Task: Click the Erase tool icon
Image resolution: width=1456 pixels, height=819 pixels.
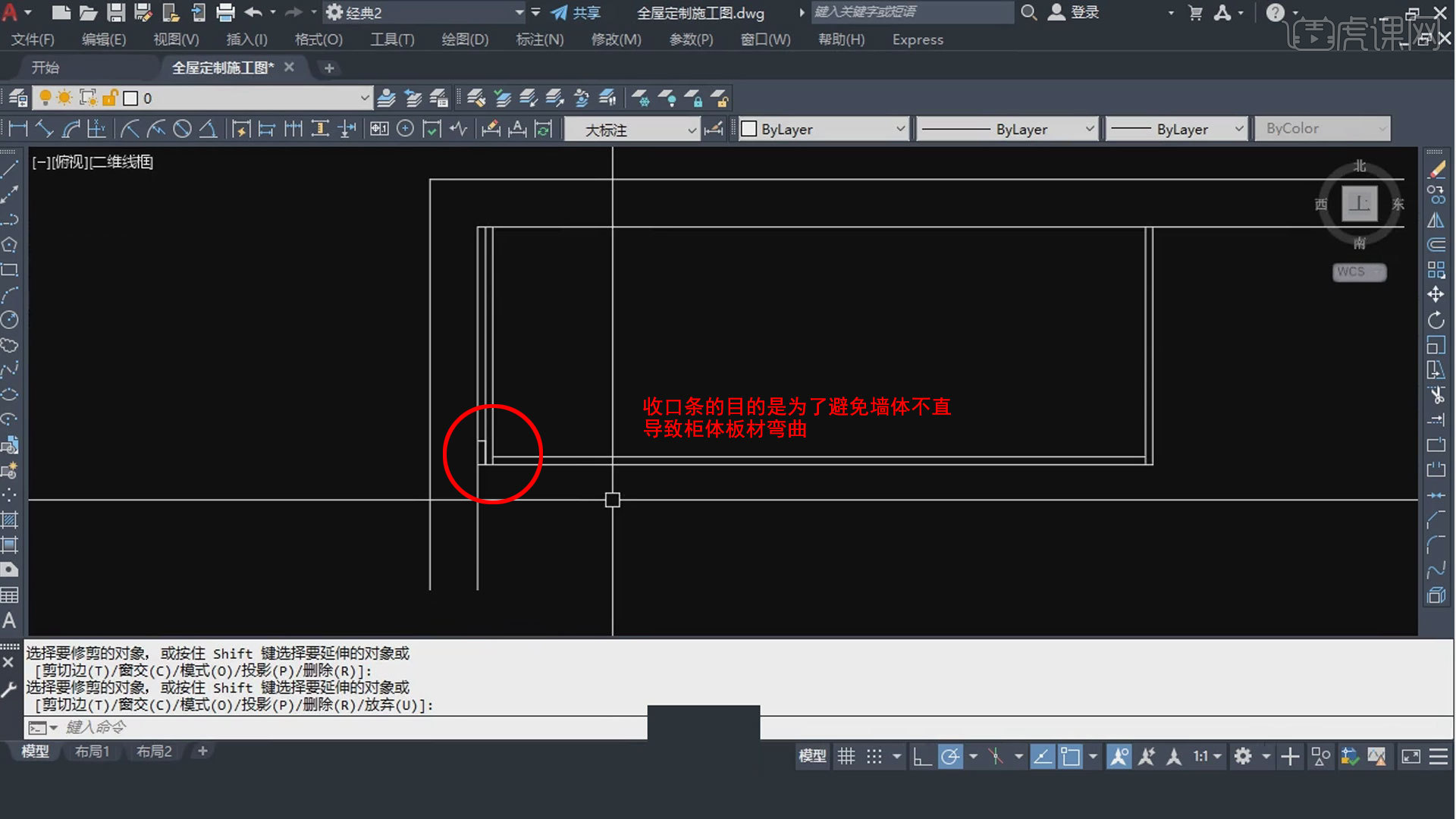Action: coord(1436,170)
